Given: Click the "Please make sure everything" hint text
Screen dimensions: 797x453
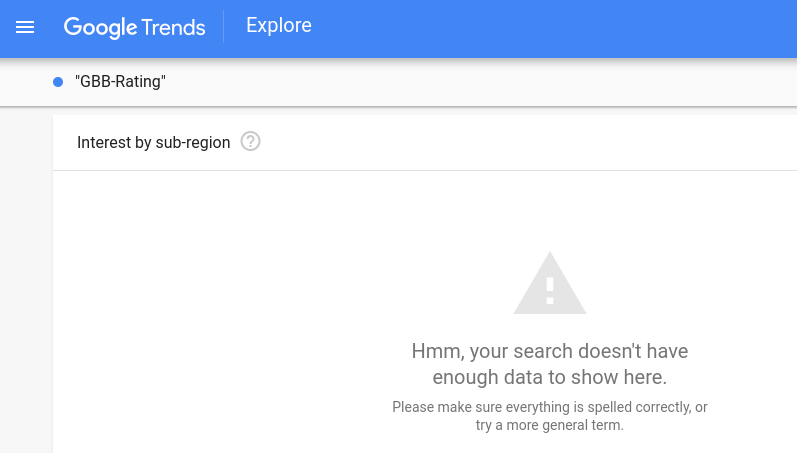Looking at the screenshot, I should [x=549, y=407].
